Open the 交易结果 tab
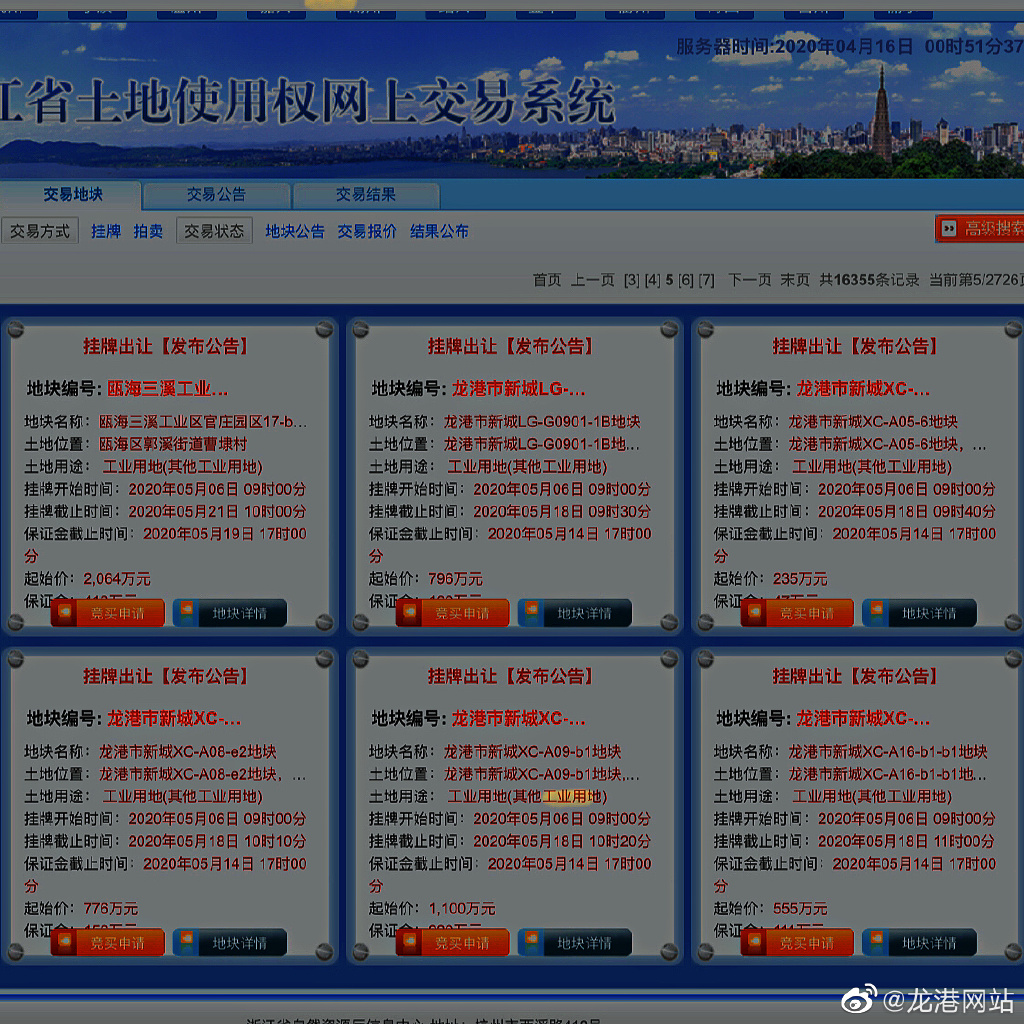The width and height of the screenshot is (1024, 1024). click(x=365, y=195)
